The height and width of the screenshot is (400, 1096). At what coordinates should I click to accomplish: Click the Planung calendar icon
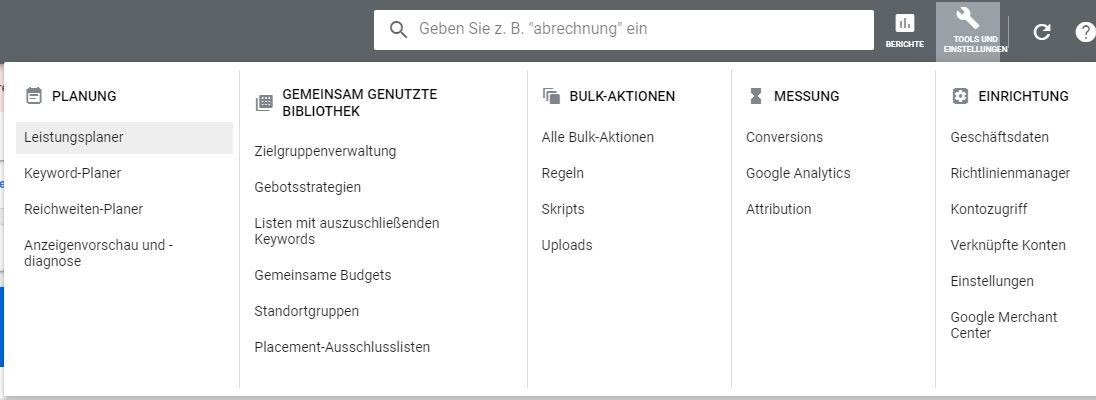(34, 96)
